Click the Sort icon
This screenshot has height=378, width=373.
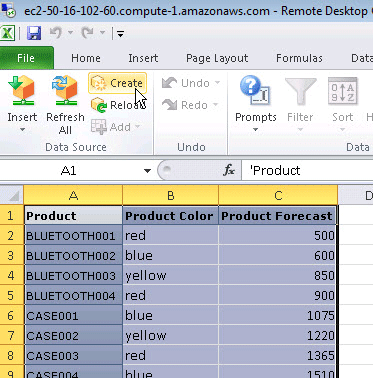point(342,91)
